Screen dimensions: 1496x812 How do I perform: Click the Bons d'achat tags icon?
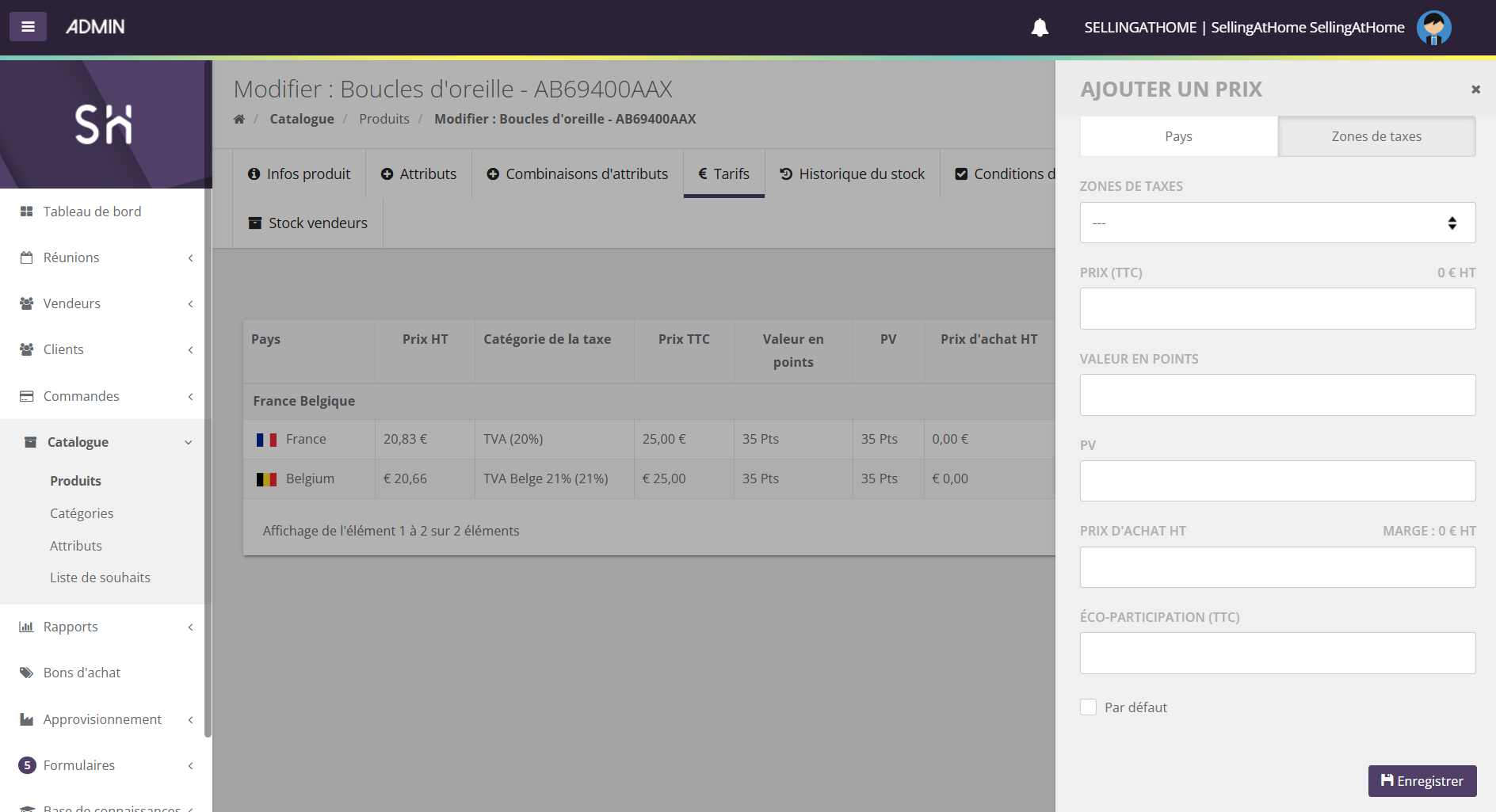pos(26,673)
